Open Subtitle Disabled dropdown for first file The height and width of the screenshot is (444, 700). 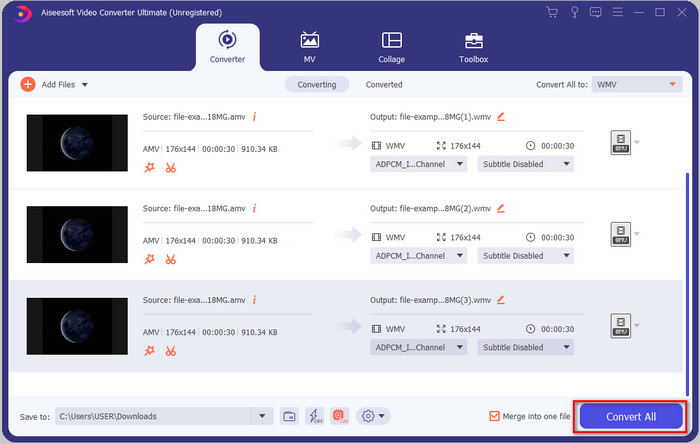click(525, 164)
